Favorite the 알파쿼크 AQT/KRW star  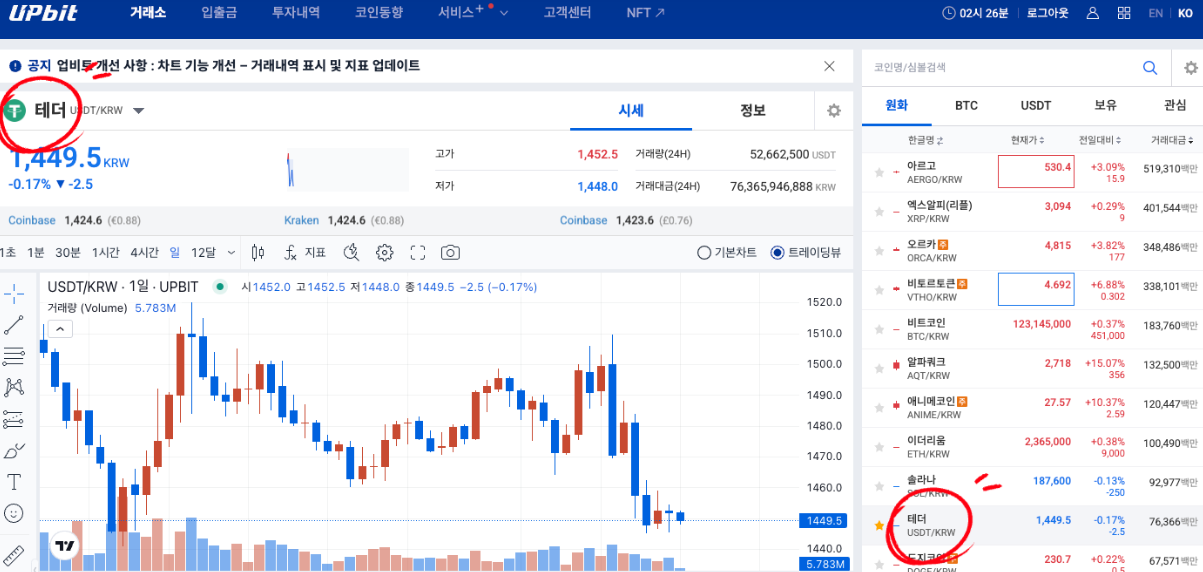pos(879,368)
